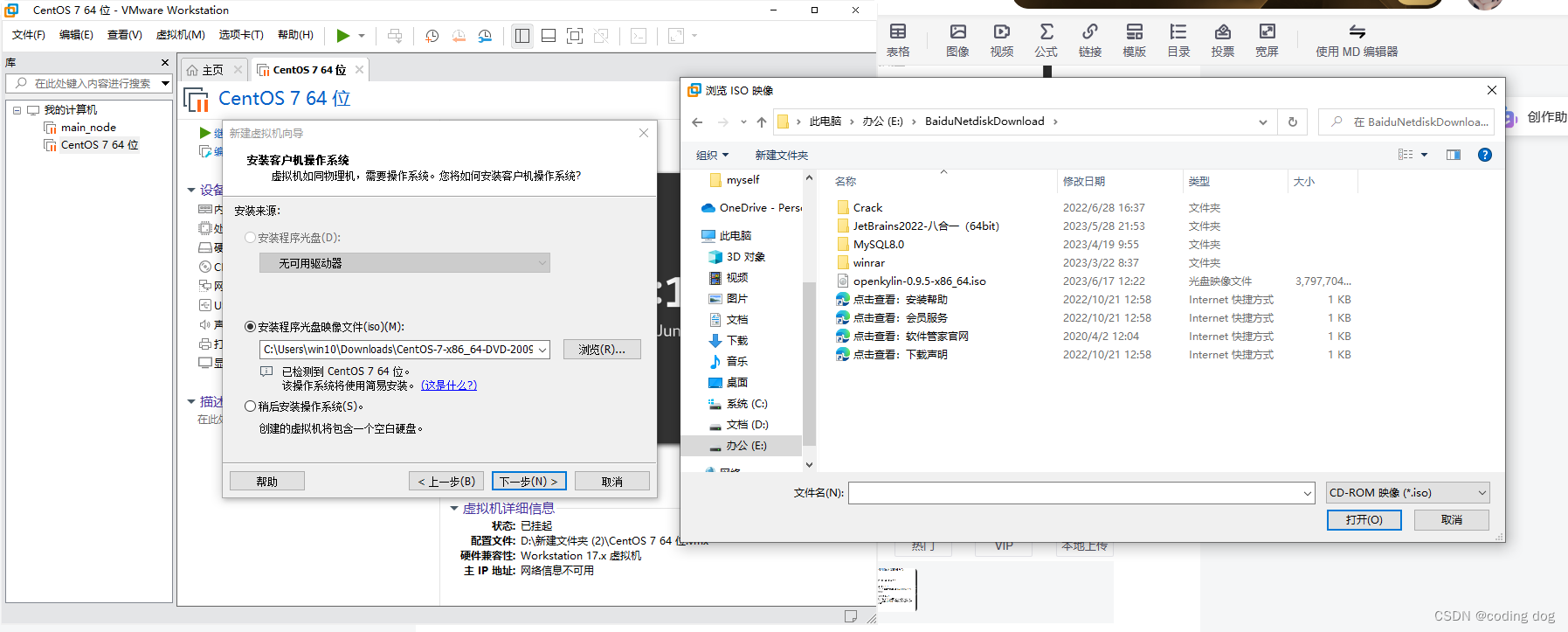Select main_node in the library tree
This screenshot has height=632, width=1568.
point(88,128)
